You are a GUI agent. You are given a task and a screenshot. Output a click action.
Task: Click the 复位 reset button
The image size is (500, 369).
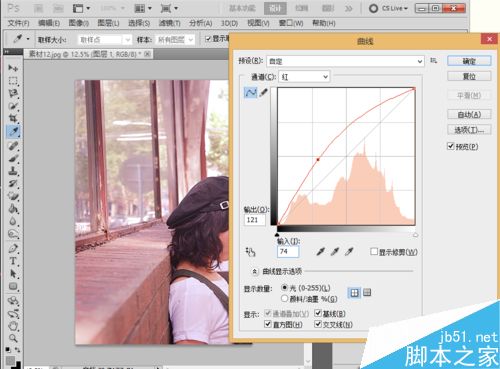click(469, 76)
